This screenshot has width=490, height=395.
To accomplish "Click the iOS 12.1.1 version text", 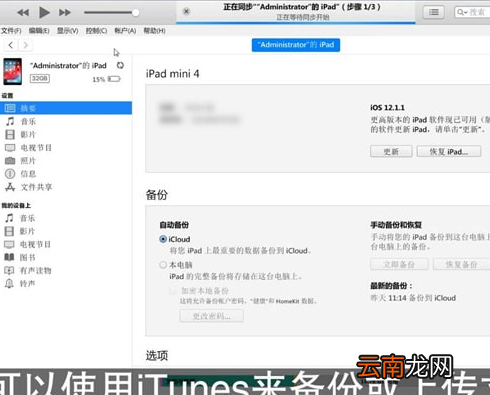I will coord(387,108).
